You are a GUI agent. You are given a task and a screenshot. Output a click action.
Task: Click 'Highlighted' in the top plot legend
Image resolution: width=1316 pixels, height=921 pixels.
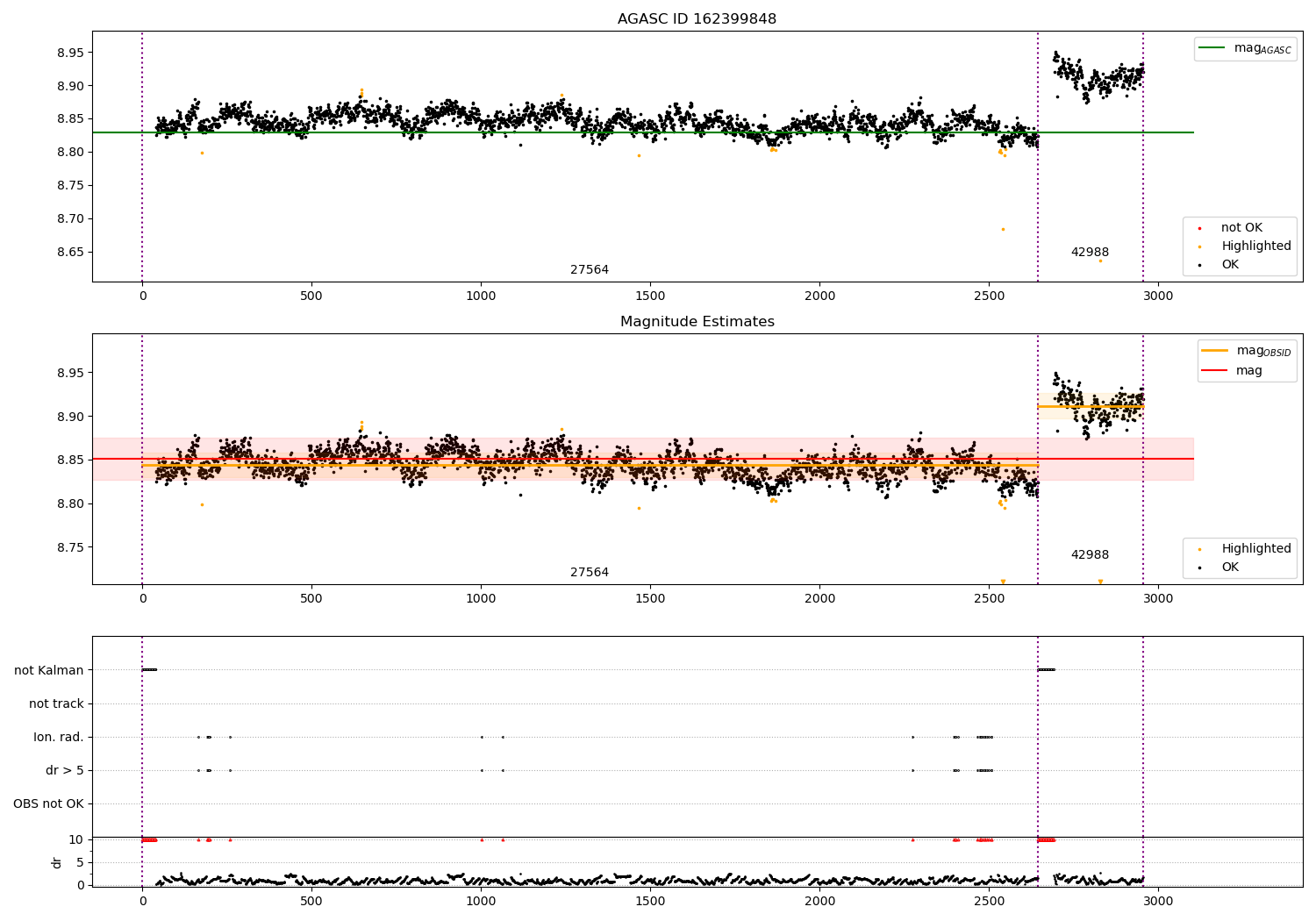1245,246
